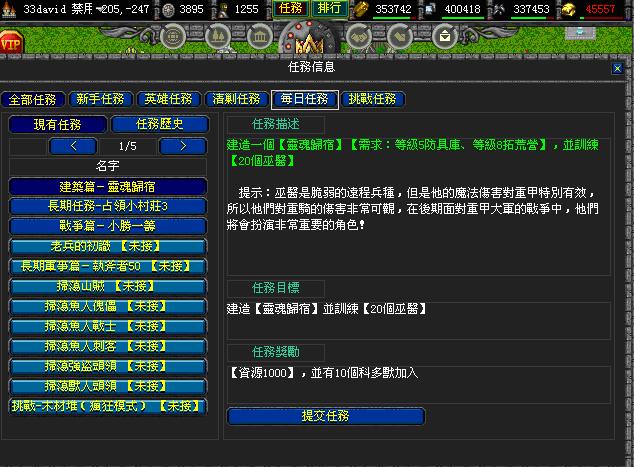Image resolution: width=634 pixels, height=467 pixels.
Task: Close the 任務信息 panel with X
Action: (x=617, y=68)
